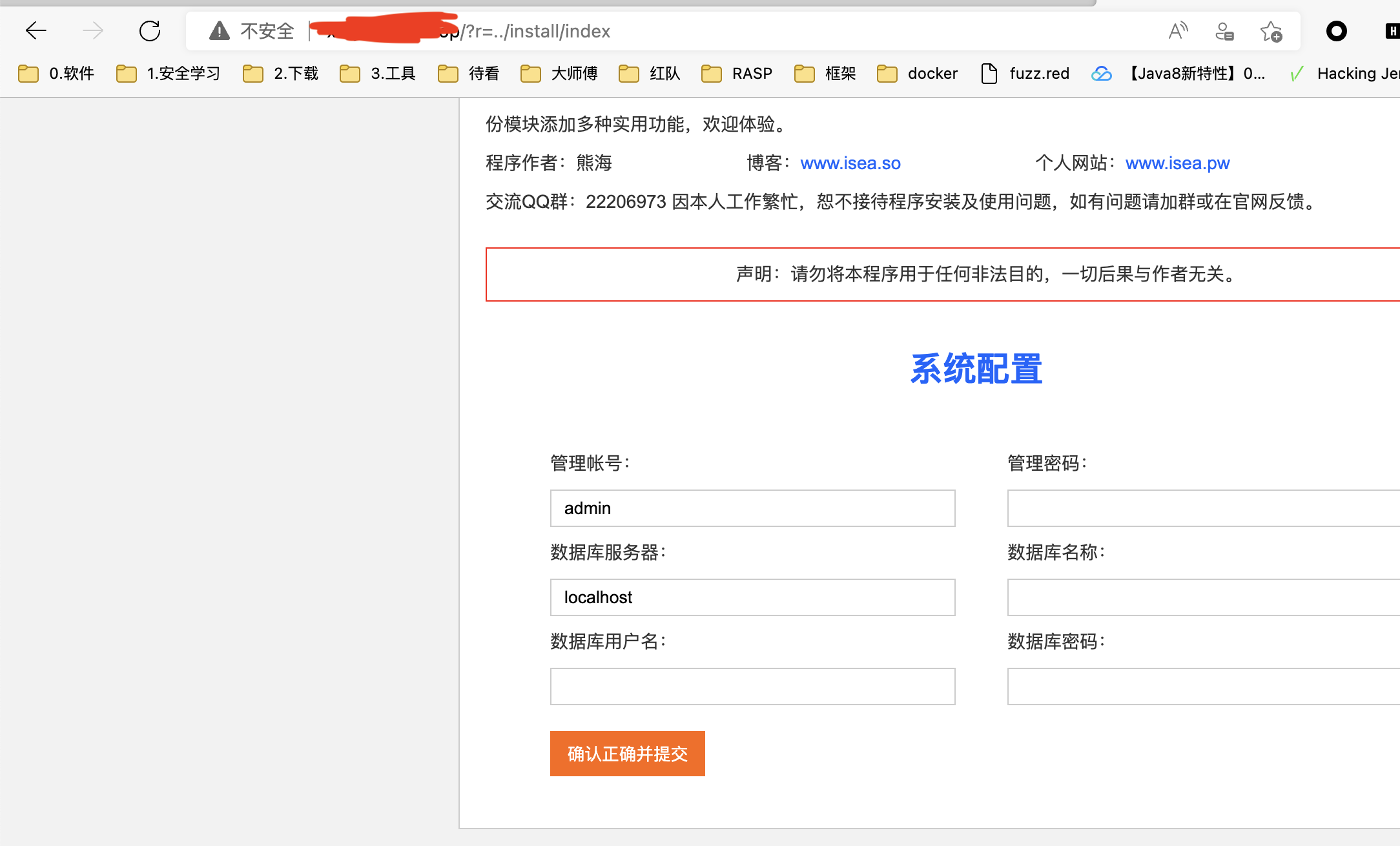The image size is (1400, 846).
Task: Open the 2.下载 bookmark folder
Action: (281, 74)
